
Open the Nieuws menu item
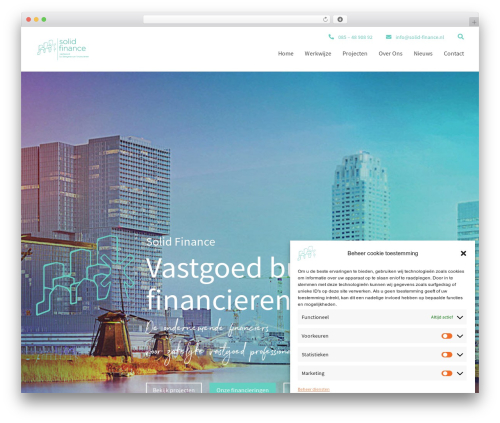[423, 54]
